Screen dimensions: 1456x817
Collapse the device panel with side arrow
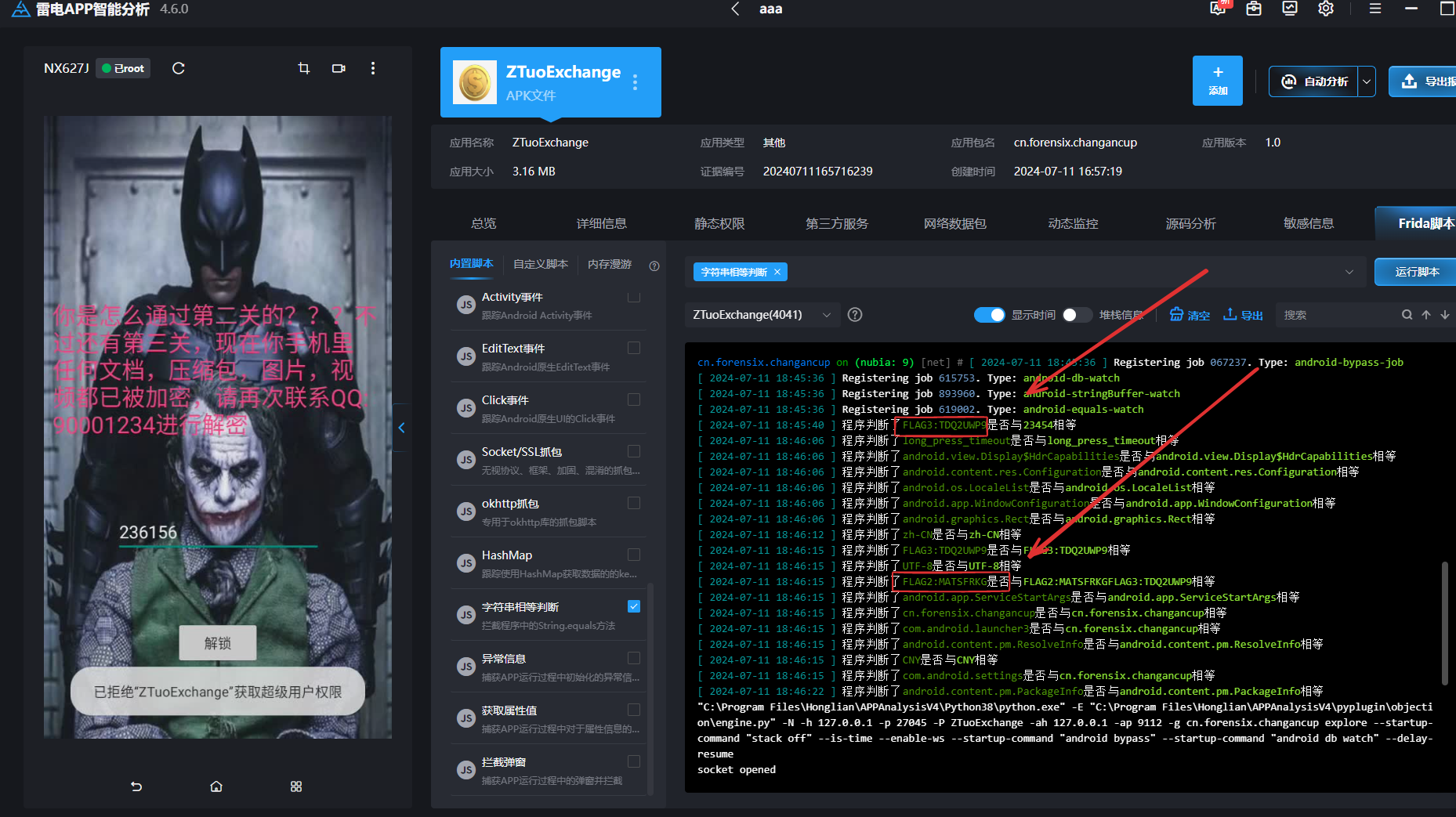pyautogui.click(x=401, y=428)
